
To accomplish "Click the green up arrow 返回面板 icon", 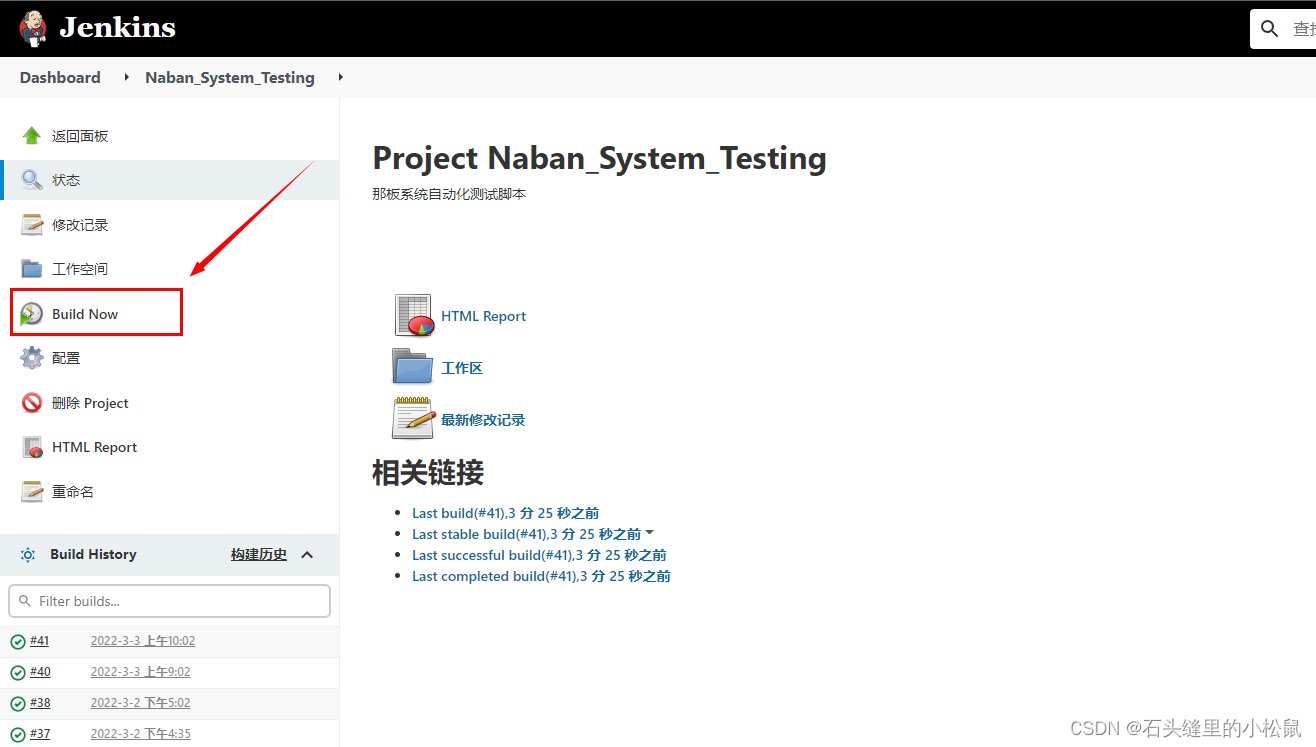I will (x=32, y=136).
